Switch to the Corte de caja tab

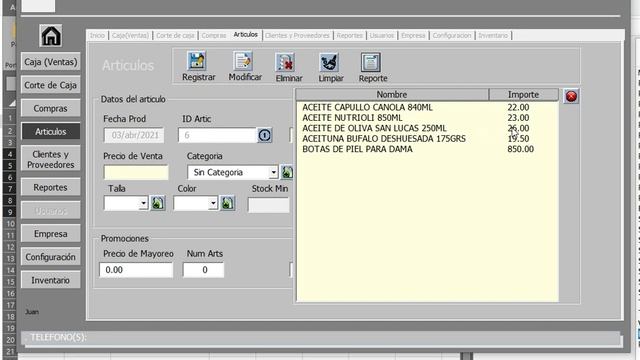pos(175,36)
